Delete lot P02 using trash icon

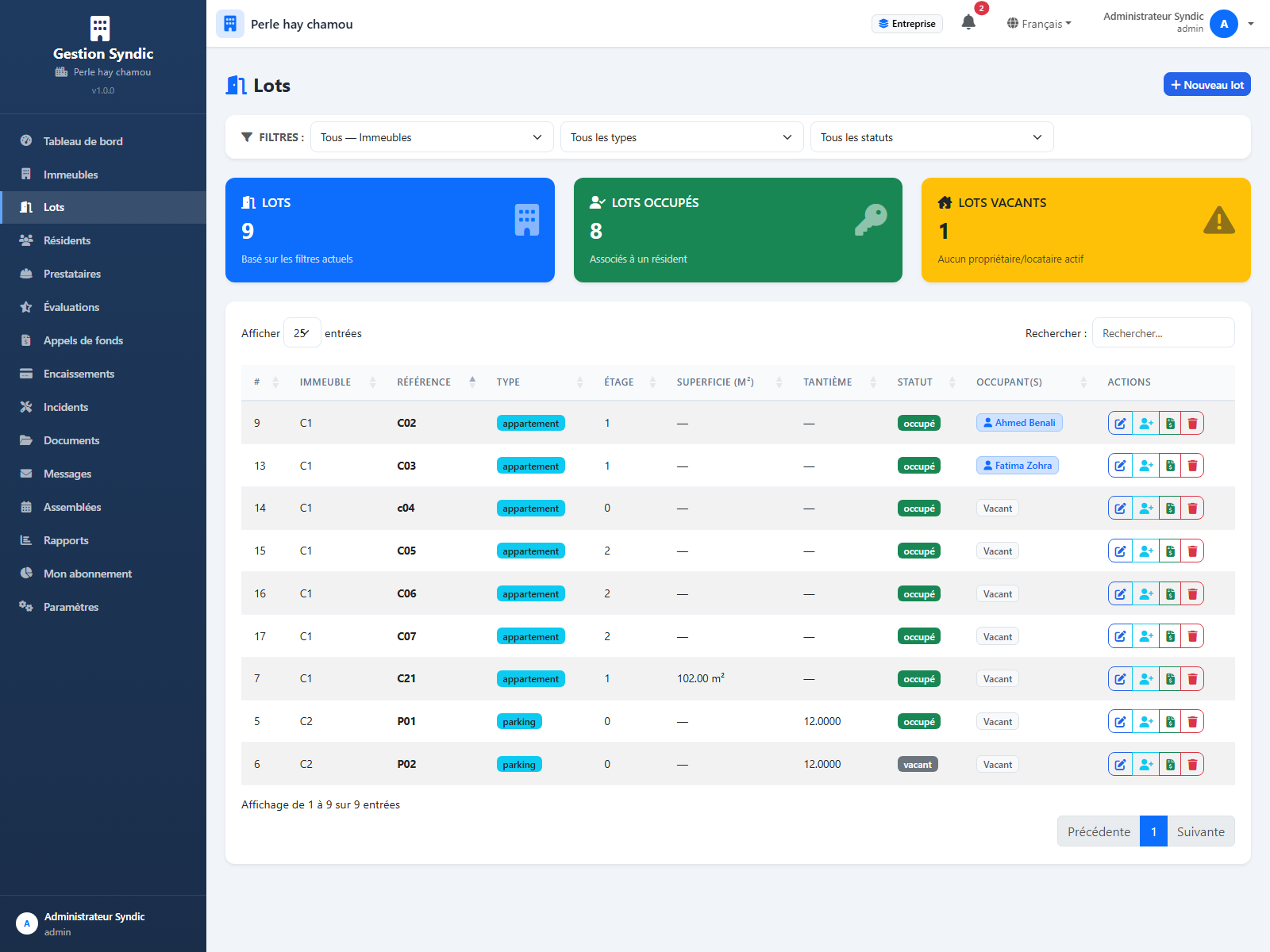click(x=1192, y=764)
